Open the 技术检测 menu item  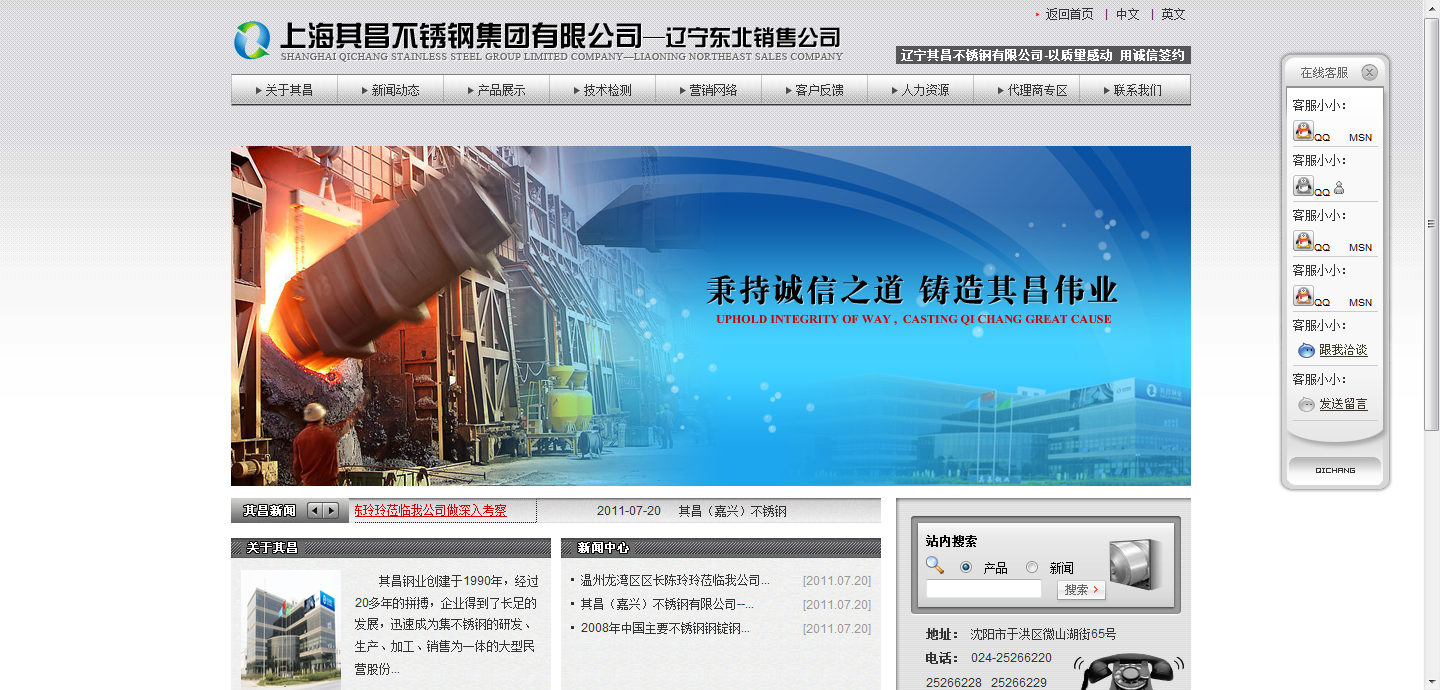click(x=602, y=90)
